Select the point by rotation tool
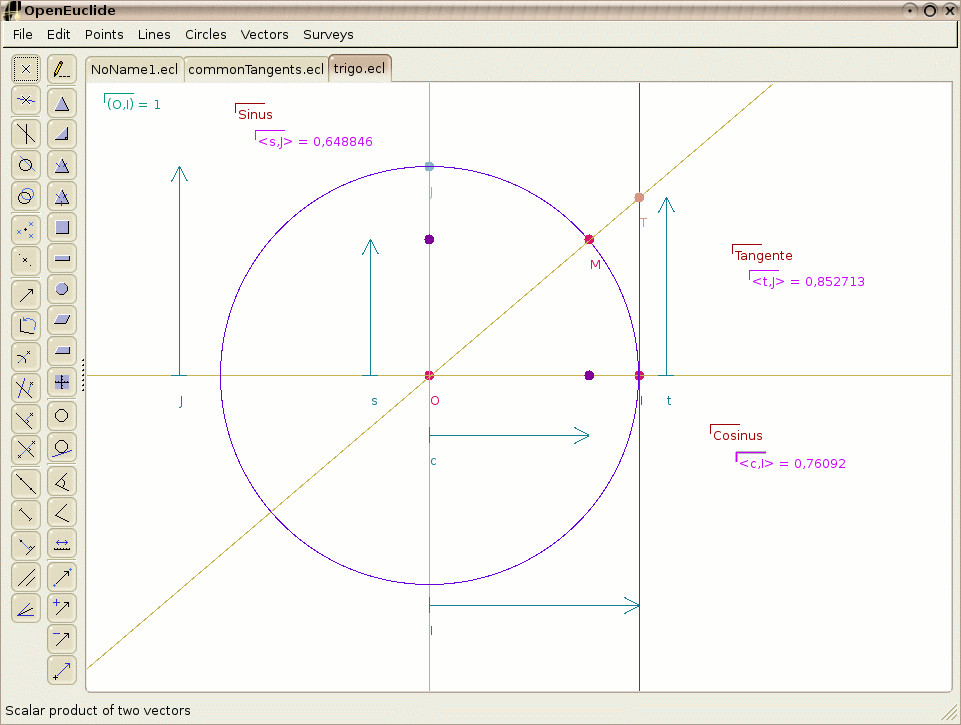The image size is (961, 725). 26,325
